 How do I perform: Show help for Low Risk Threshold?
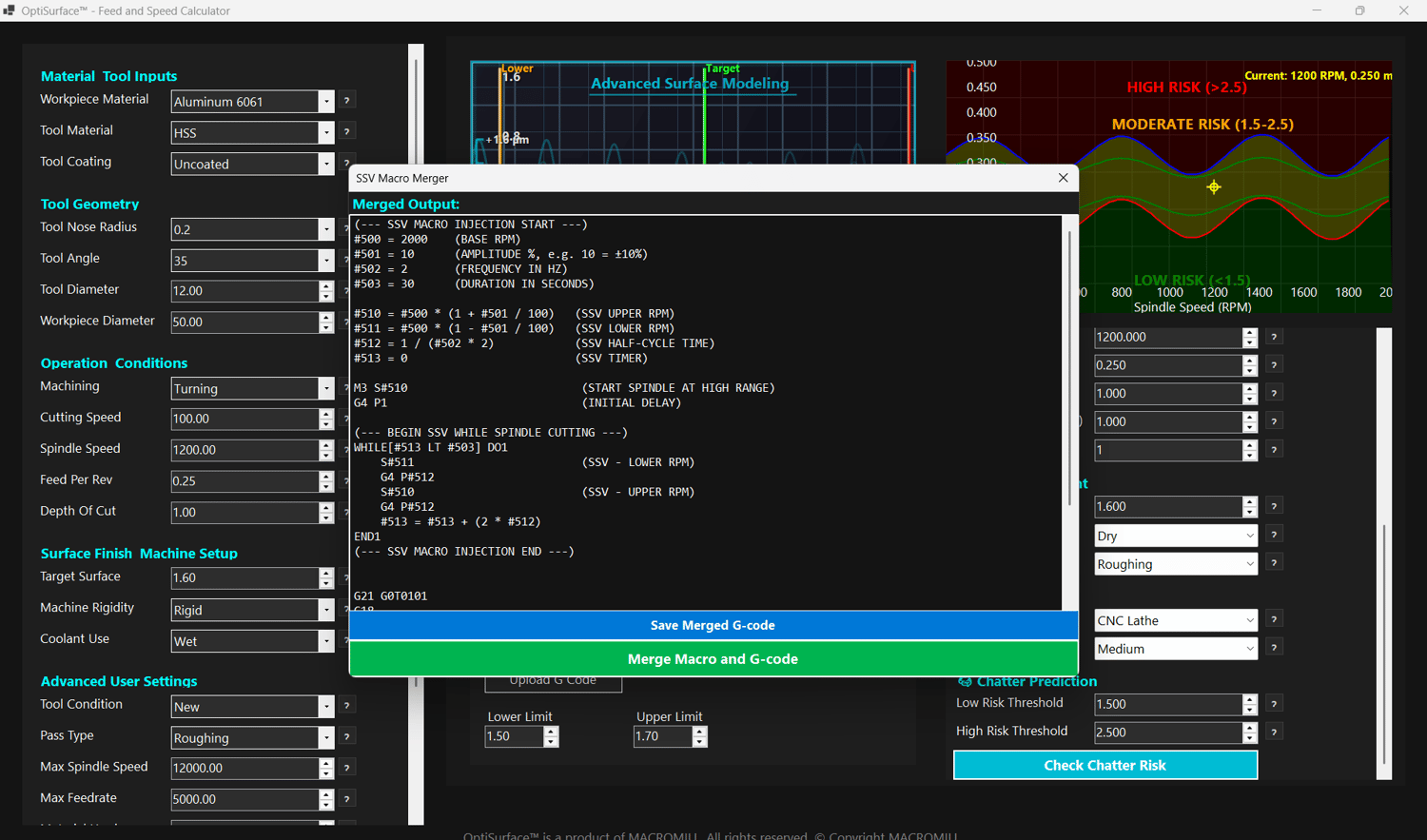pos(1274,704)
